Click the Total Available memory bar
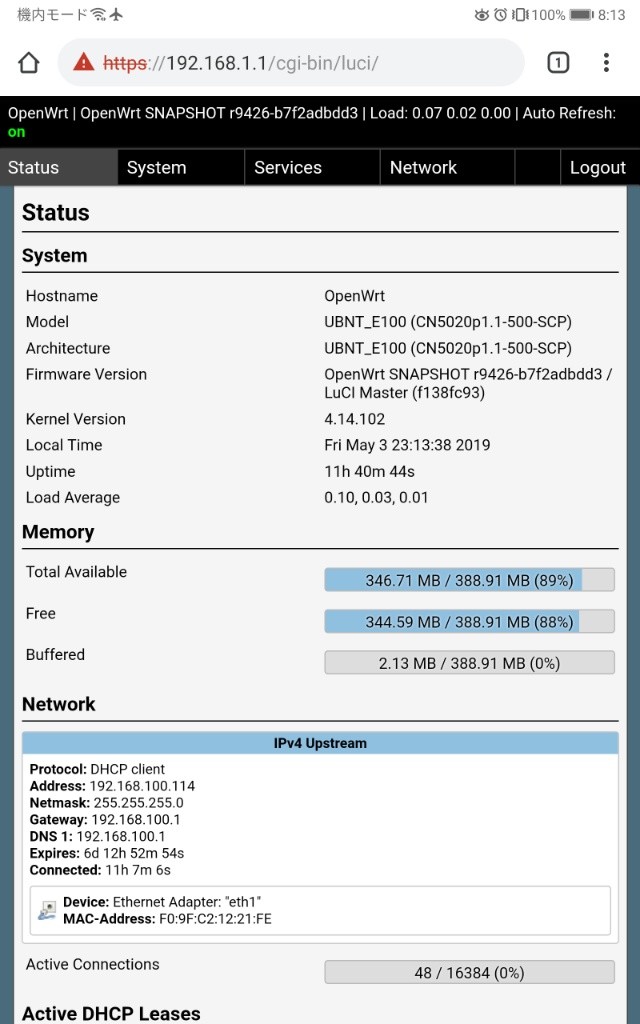This screenshot has height=1024, width=640. click(x=469, y=580)
